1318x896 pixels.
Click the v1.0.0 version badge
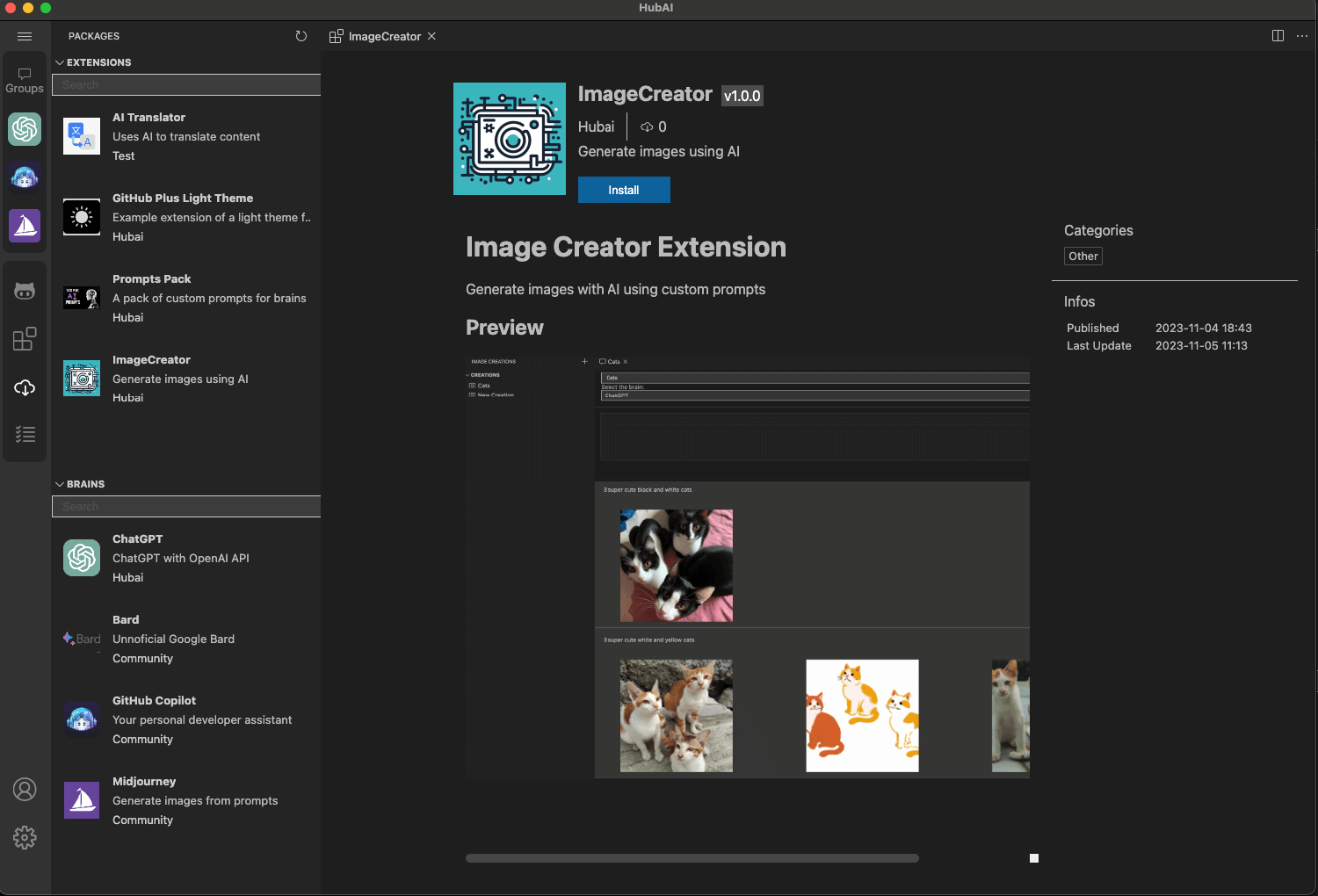[x=742, y=96]
